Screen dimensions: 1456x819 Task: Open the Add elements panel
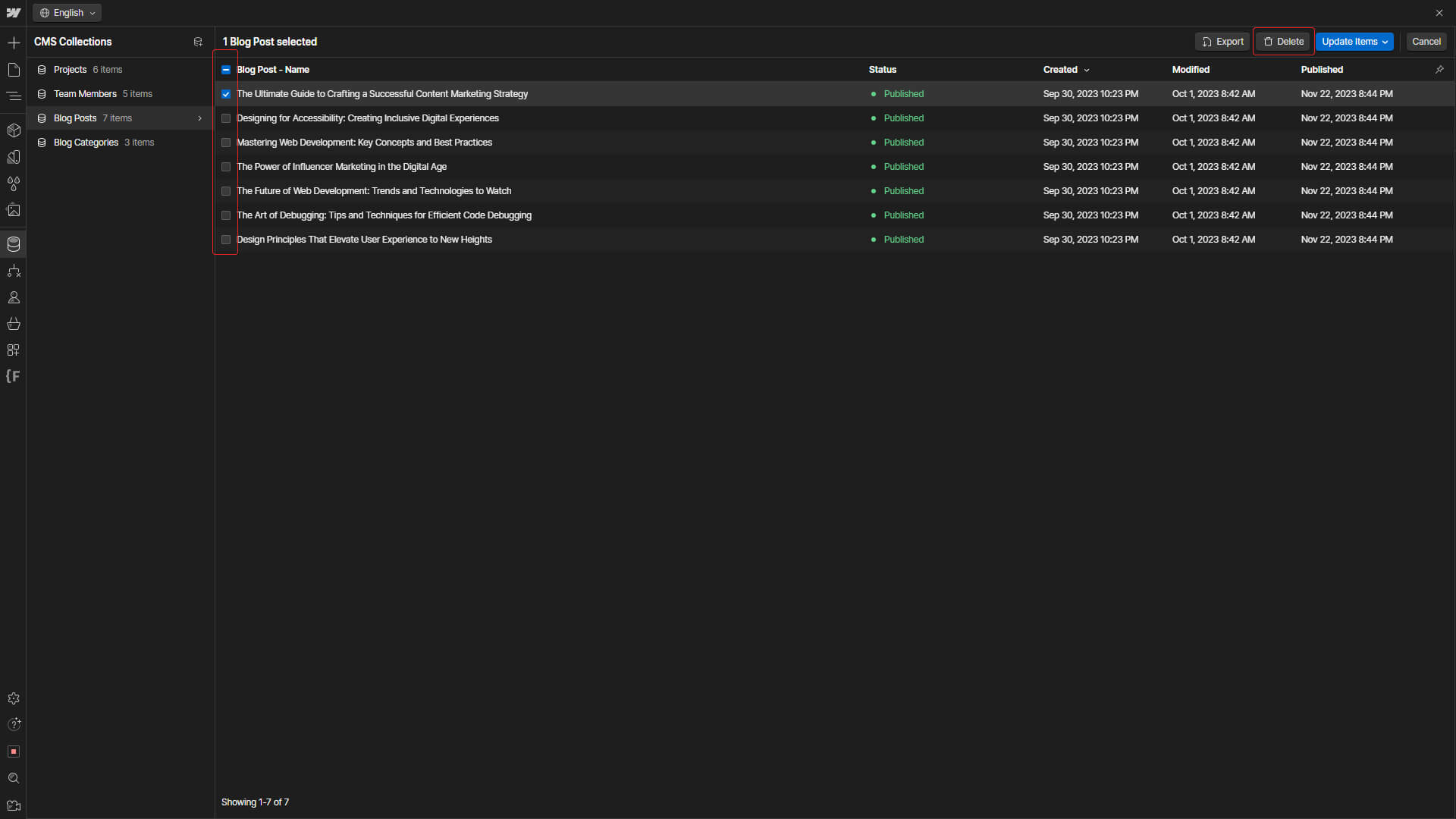(14, 42)
